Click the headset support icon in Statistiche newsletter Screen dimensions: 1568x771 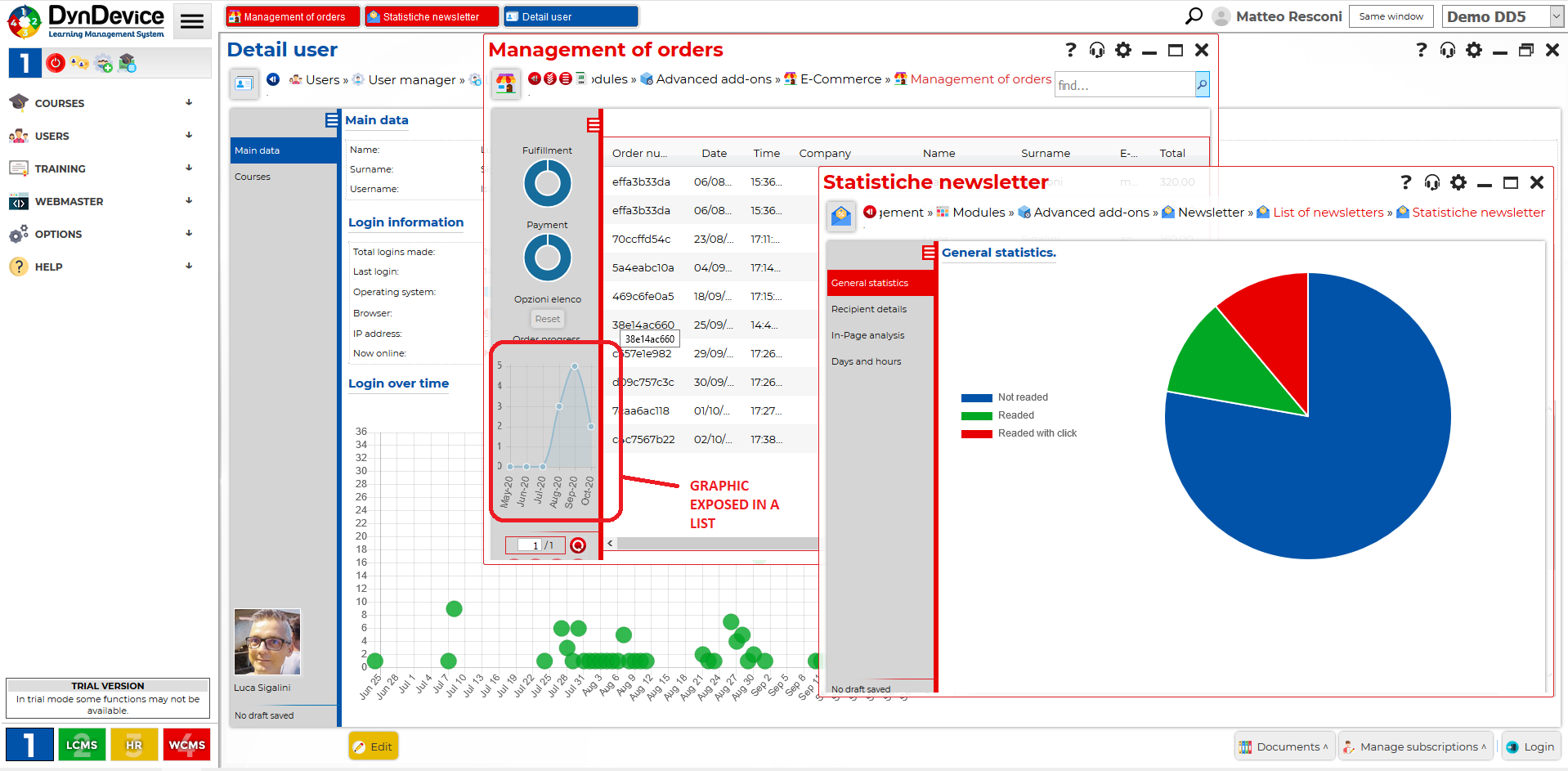tap(1431, 182)
